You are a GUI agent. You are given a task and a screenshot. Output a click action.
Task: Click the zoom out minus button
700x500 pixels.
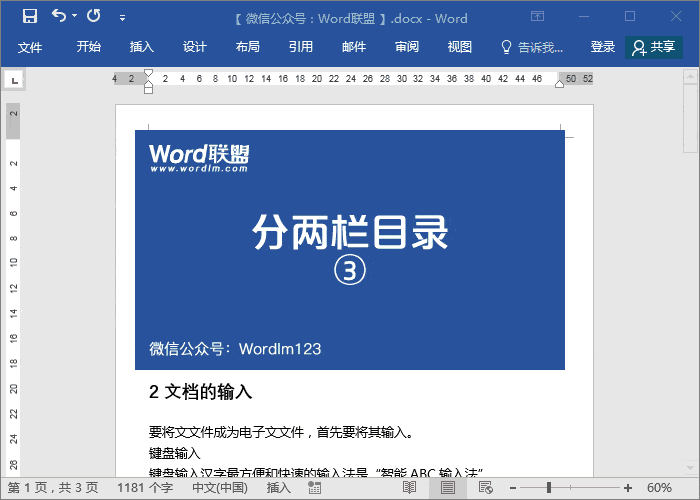513,488
